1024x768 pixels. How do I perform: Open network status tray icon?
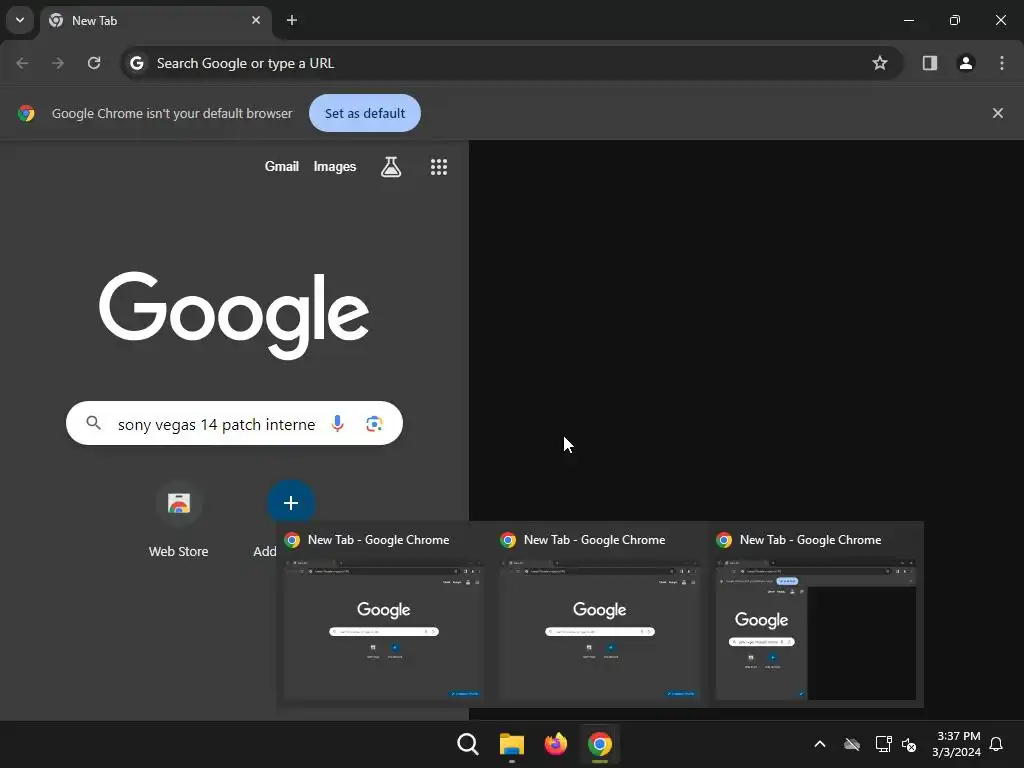click(883, 744)
